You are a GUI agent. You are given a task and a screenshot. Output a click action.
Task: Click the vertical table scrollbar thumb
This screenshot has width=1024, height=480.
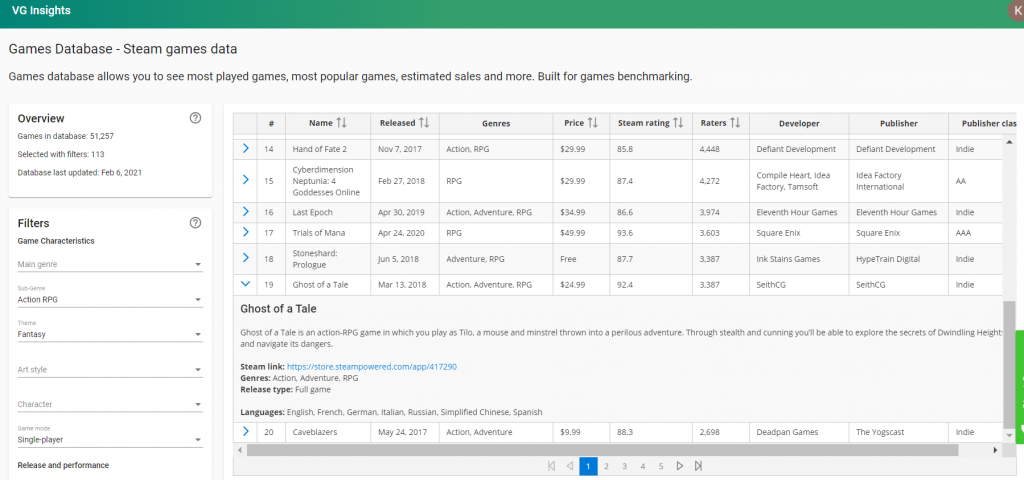point(1008,364)
